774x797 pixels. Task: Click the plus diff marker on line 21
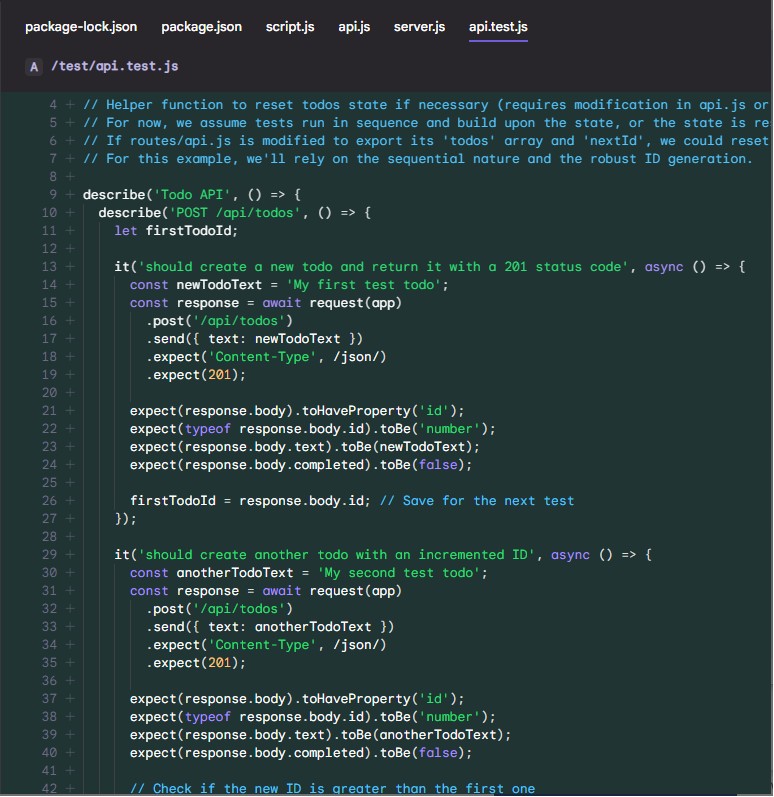click(x=70, y=411)
